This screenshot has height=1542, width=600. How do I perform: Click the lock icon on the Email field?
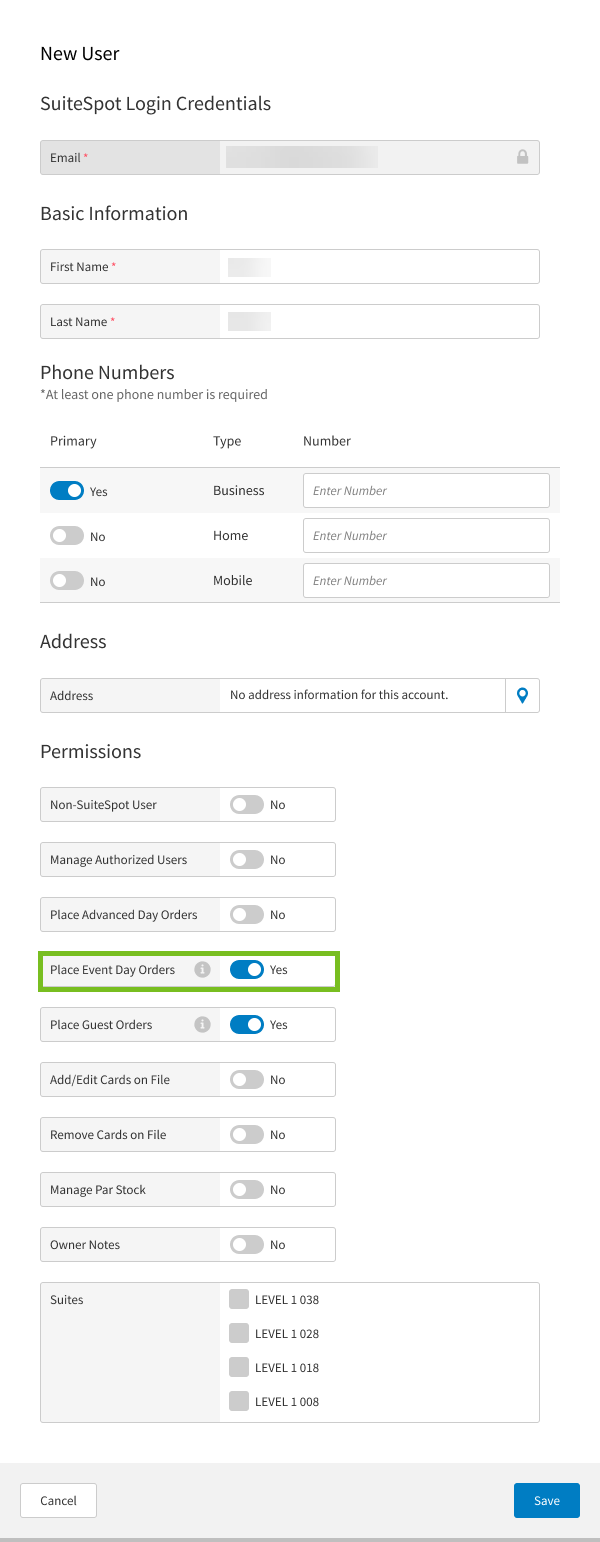tap(522, 157)
